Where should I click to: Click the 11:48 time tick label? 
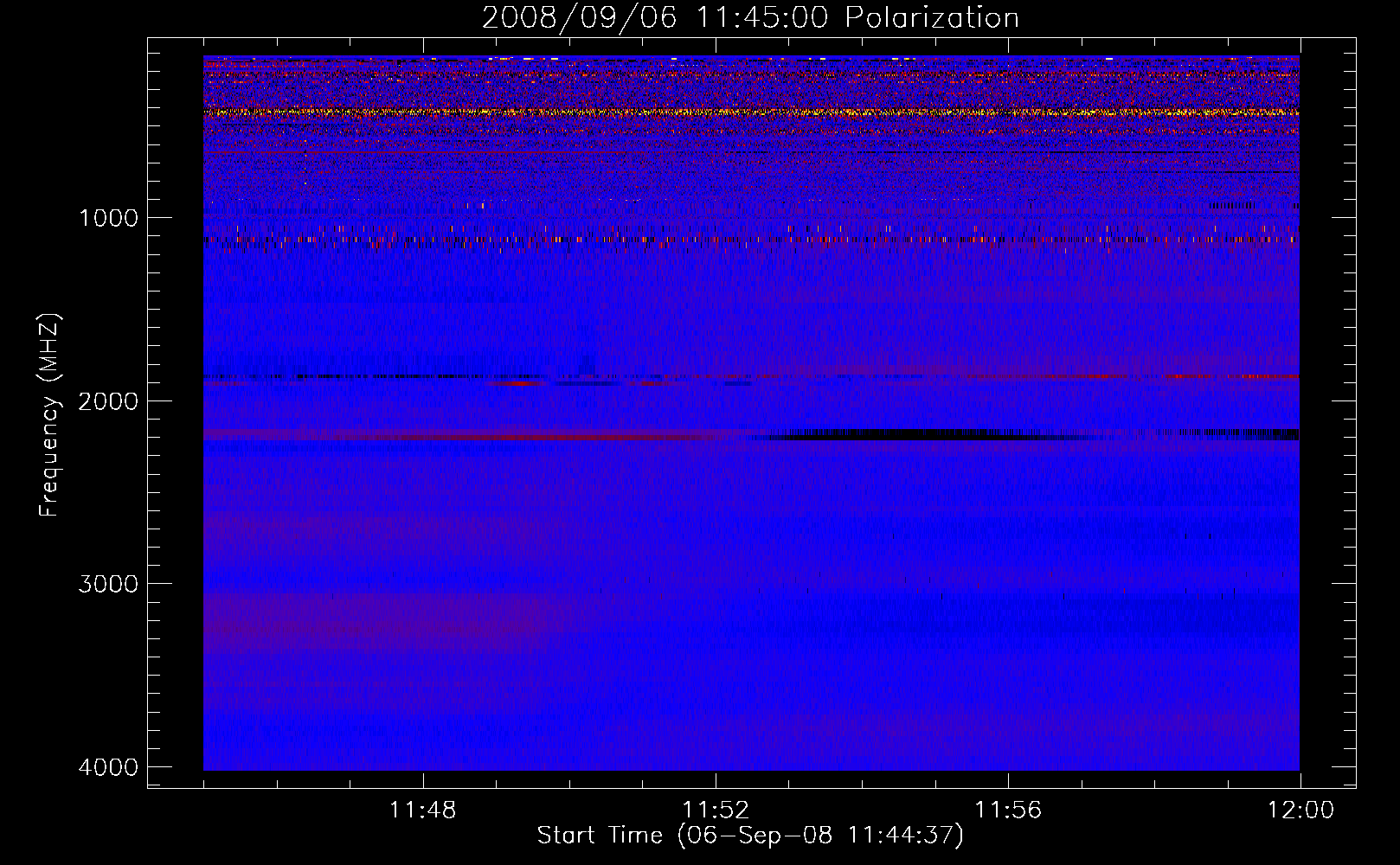423,811
